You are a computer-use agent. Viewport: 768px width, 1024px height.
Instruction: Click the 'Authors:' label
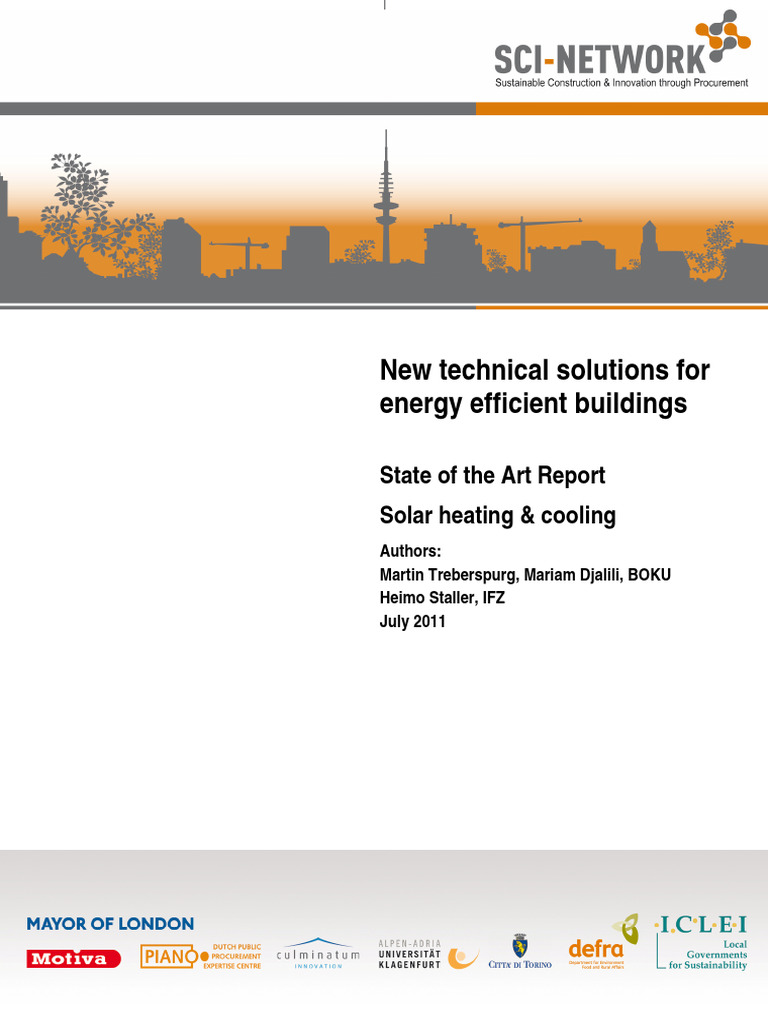click(x=410, y=551)
